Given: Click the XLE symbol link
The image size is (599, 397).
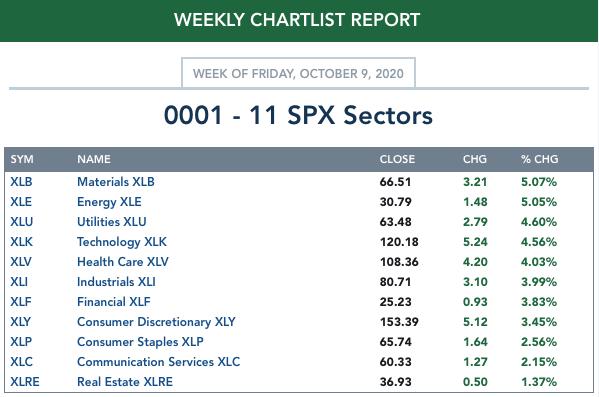Looking at the screenshot, I should click(21, 202).
